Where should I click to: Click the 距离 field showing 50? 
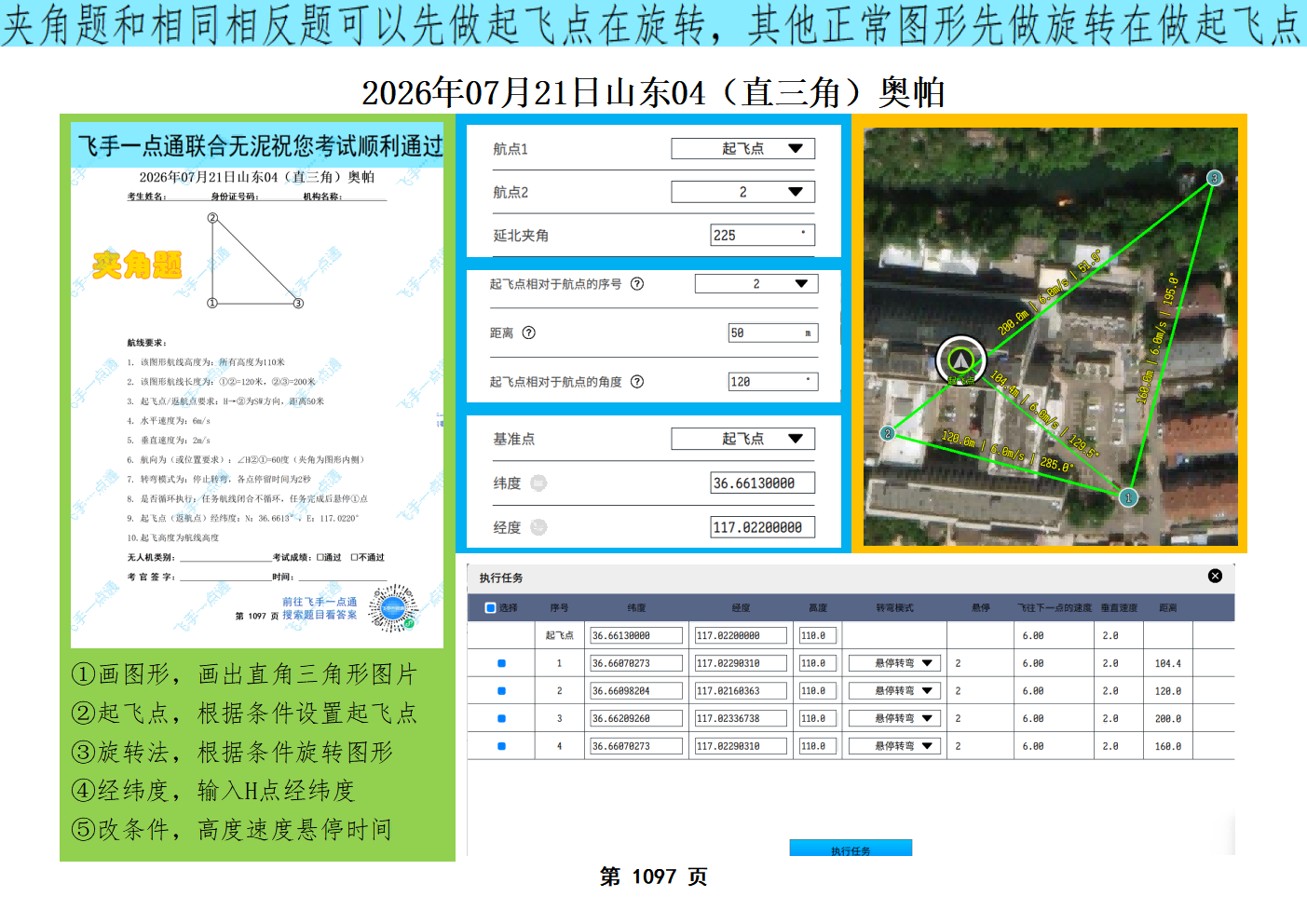(773, 333)
